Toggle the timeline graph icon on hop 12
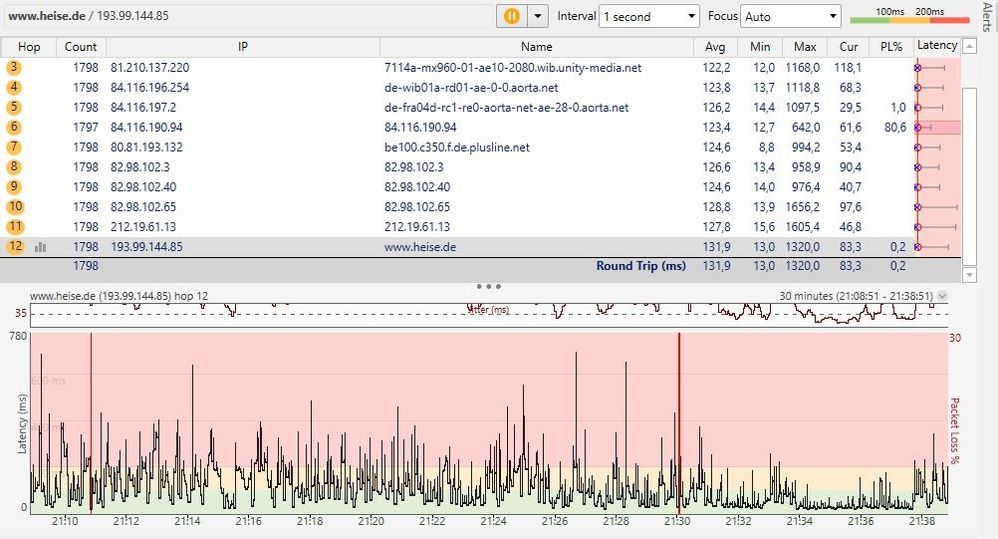The width and height of the screenshot is (998, 539). click(40, 247)
